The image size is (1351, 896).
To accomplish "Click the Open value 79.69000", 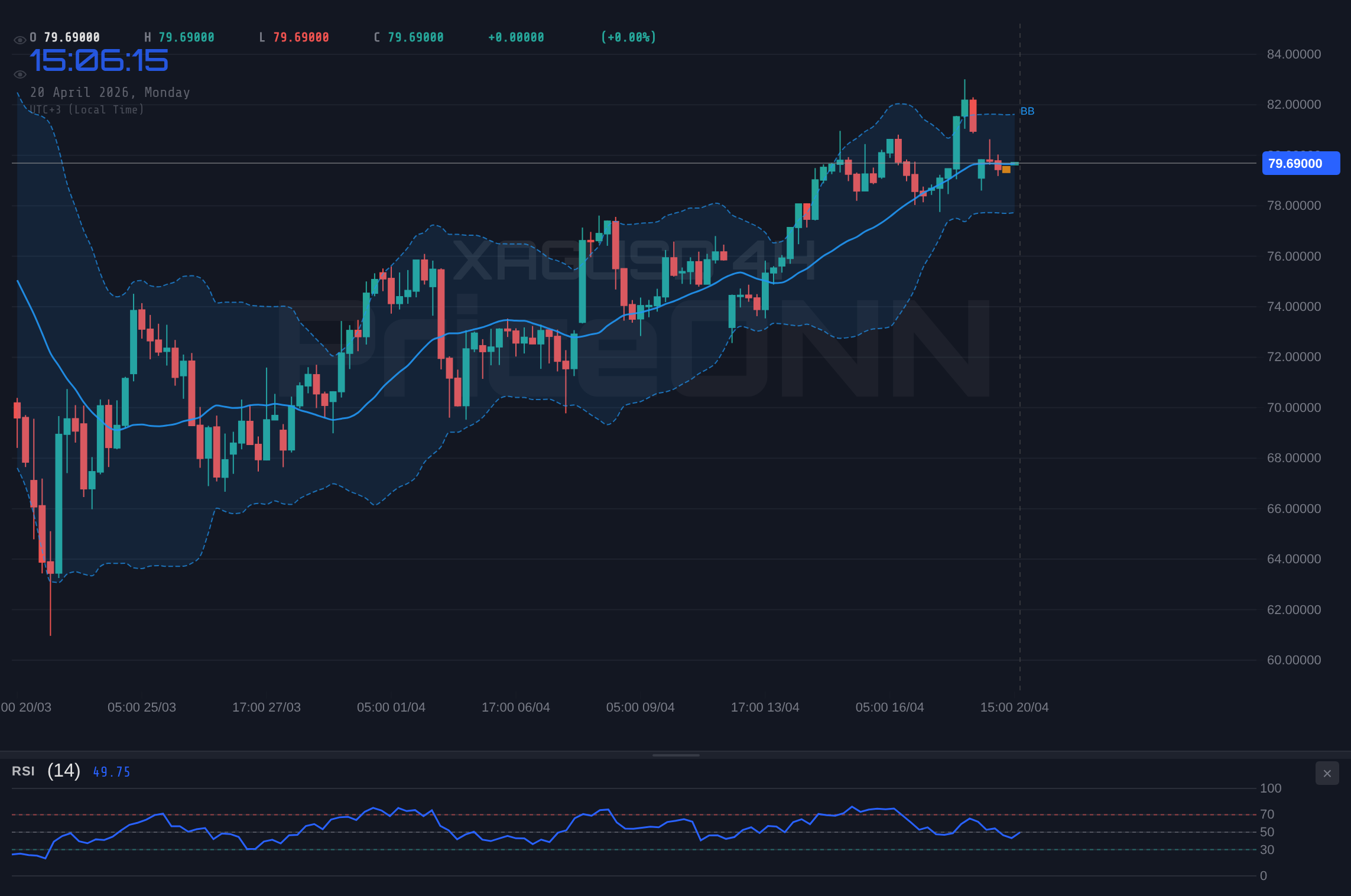I will 72,37.
